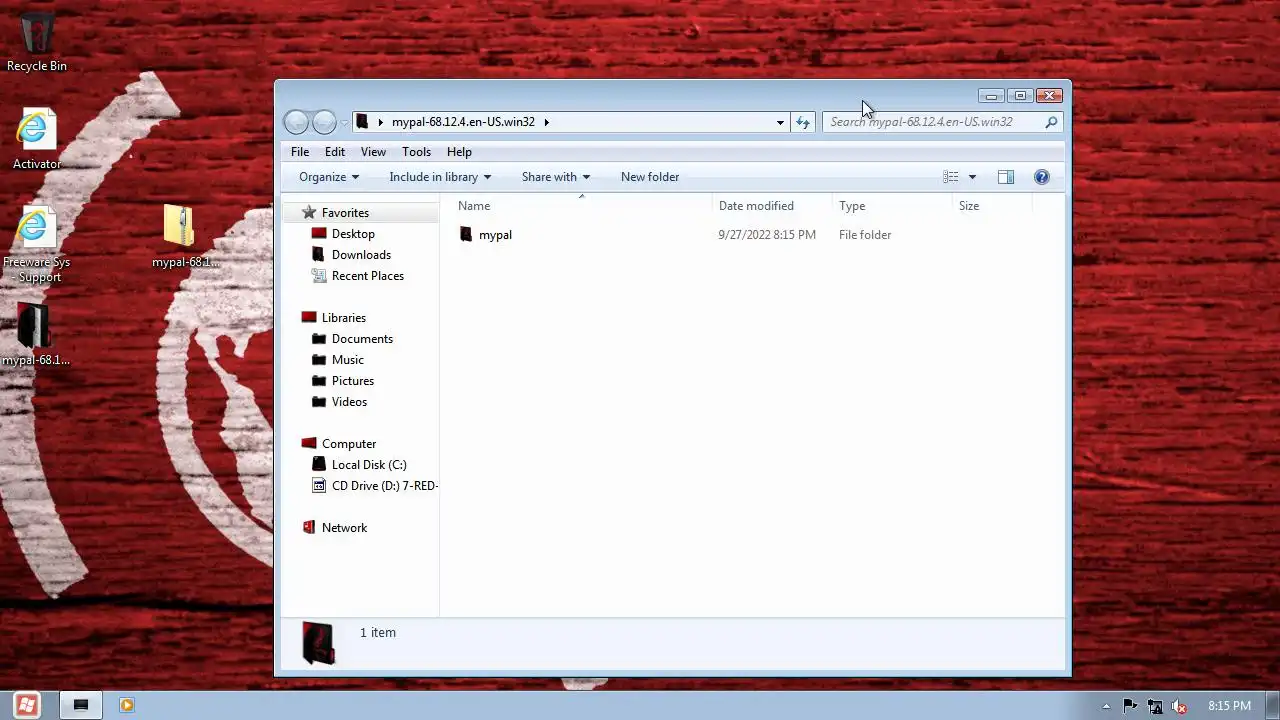
Task: Launch media player from taskbar
Action: click(x=127, y=705)
